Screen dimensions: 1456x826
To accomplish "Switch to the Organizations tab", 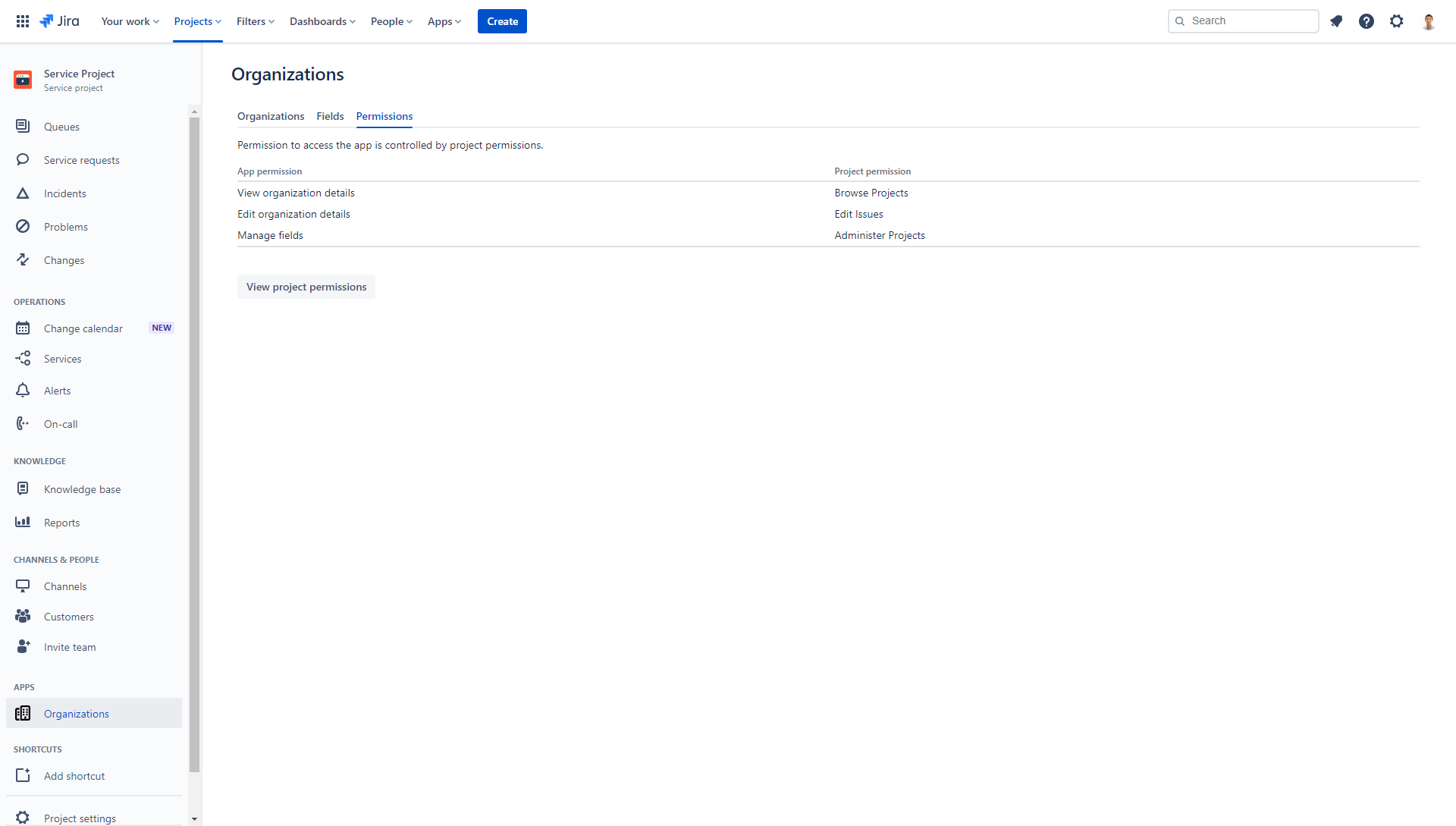I will click(x=271, y=116).
